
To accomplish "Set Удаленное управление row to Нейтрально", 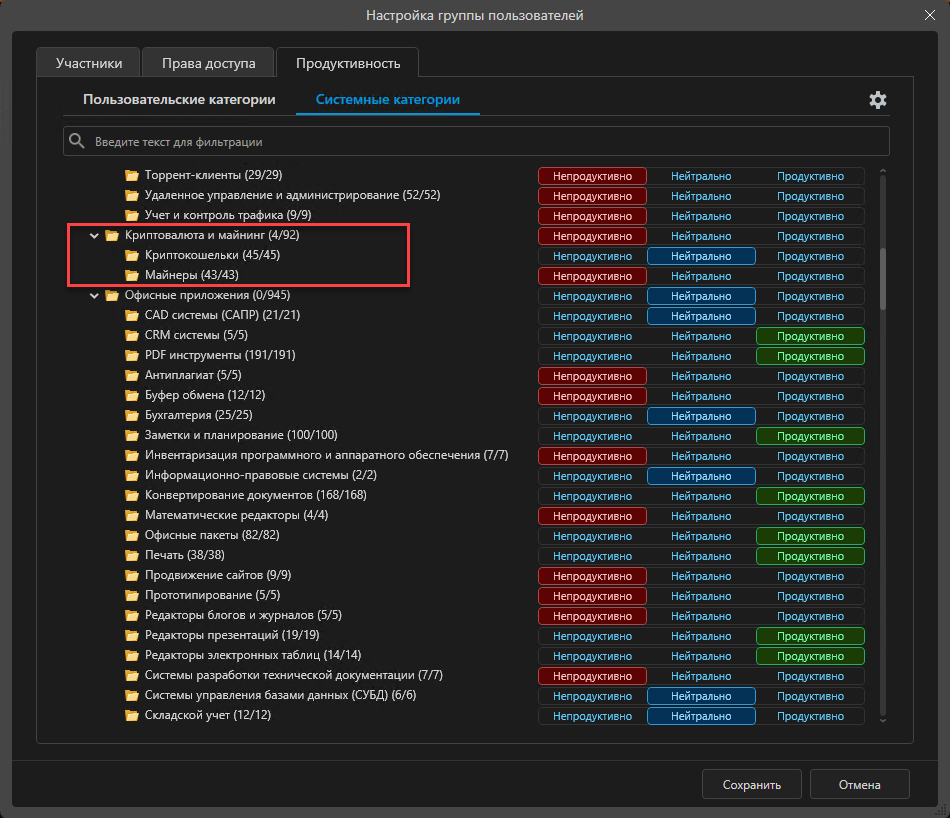I will coord(701,196).
